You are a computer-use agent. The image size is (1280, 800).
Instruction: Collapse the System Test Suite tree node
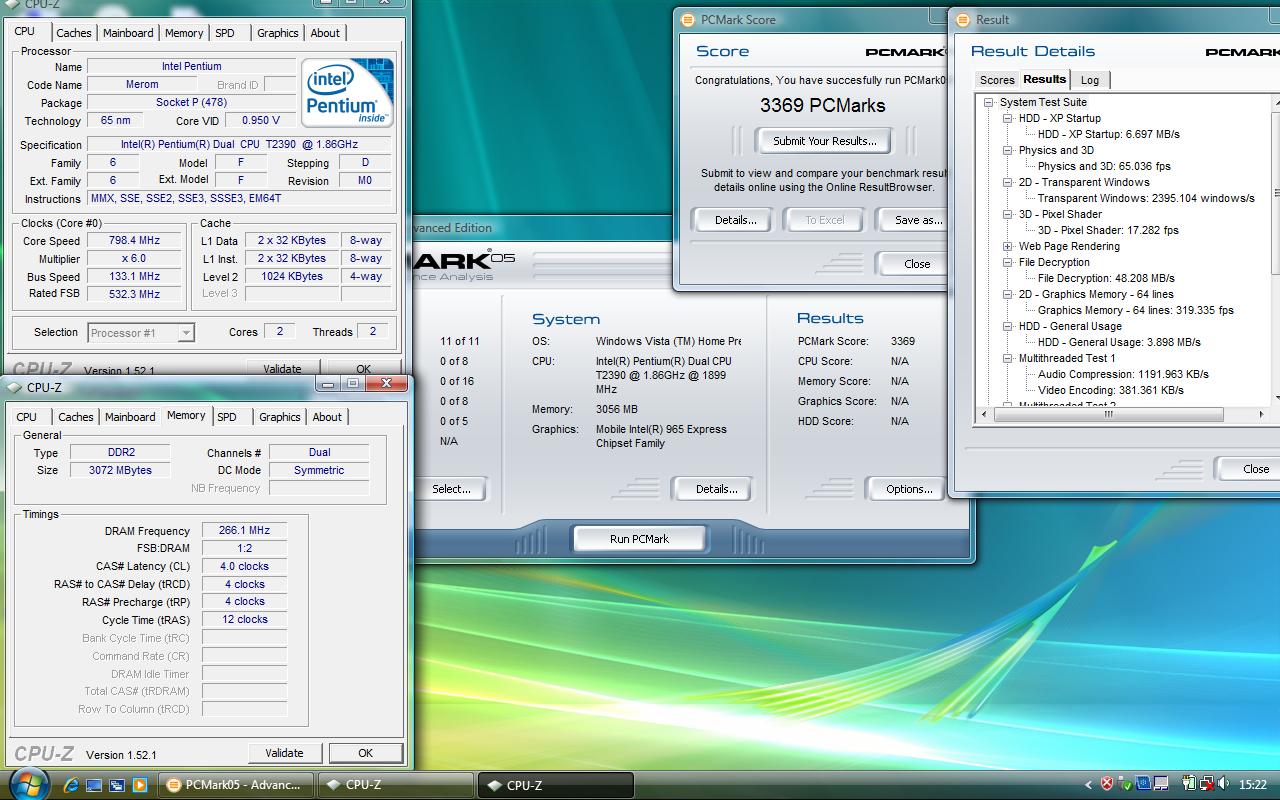point(988,102)
